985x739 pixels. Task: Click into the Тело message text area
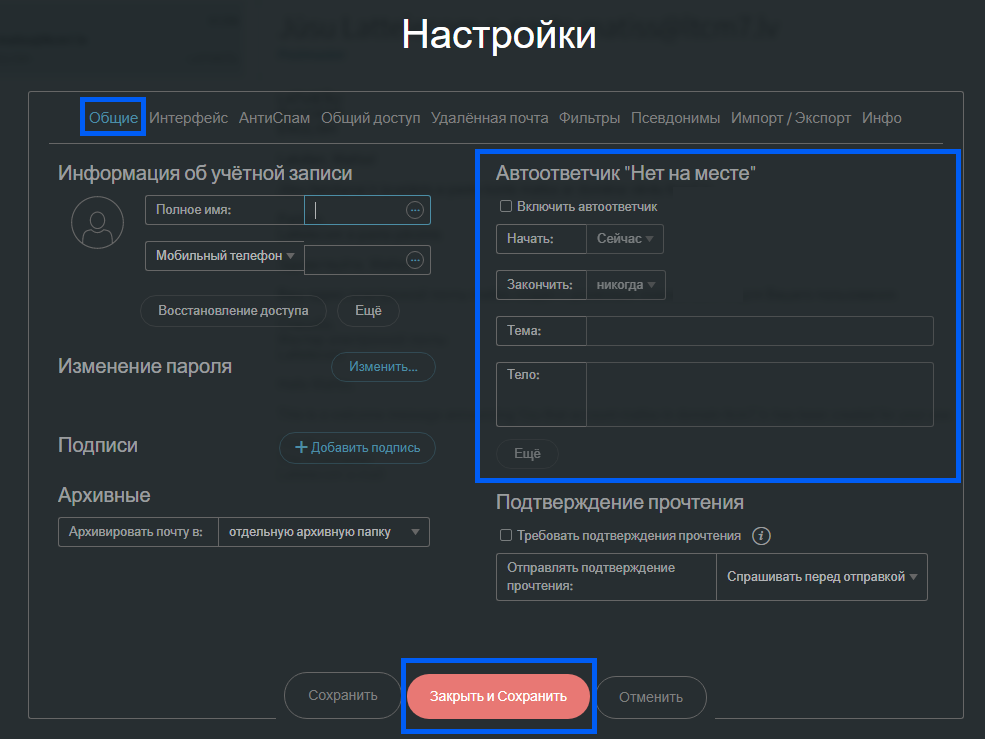coord(759,394)
